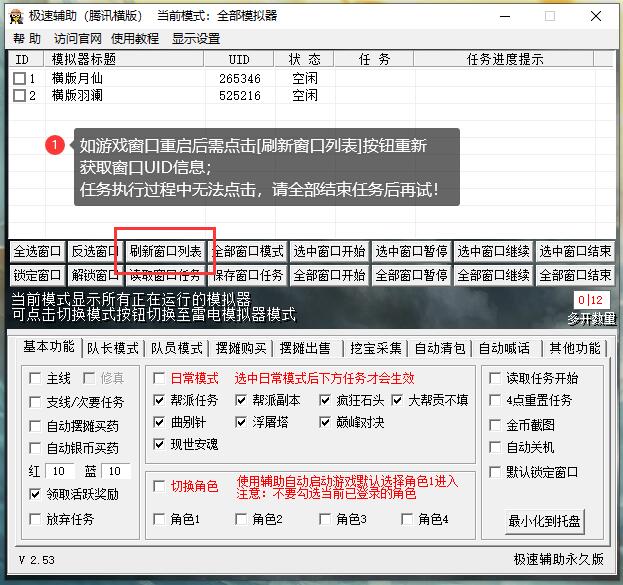The image size is (623, 585).
Task: Open the 其他功能 tab
Action: click(x=574, y=348)
